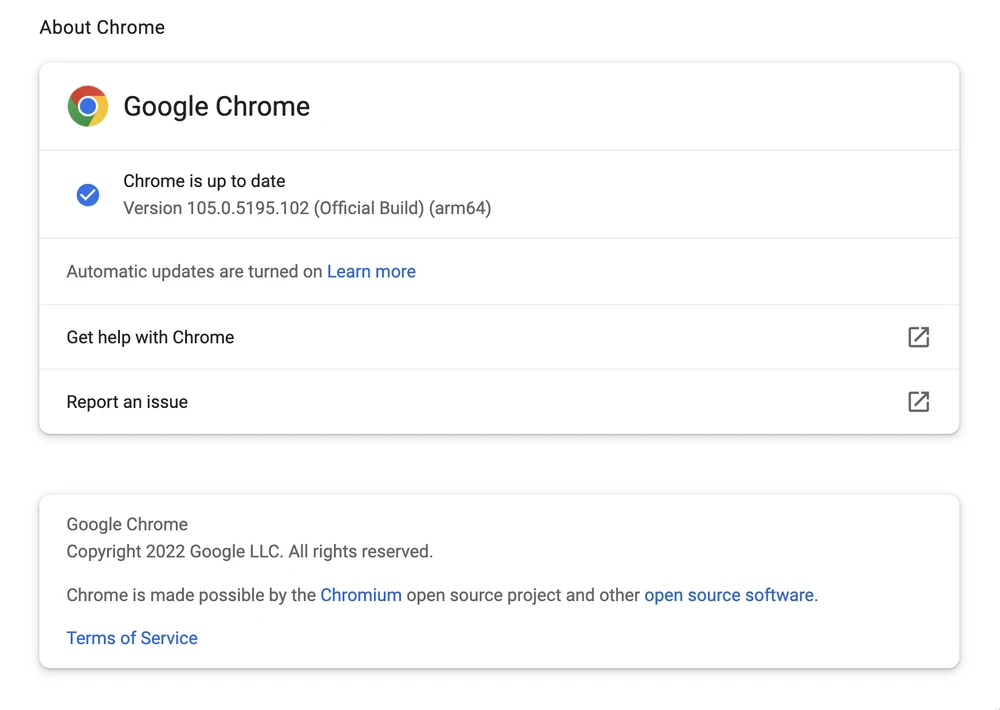Click the Chrome is made possible by text
The height and width of the screenshot is (710, 1000).
point(191,595)
